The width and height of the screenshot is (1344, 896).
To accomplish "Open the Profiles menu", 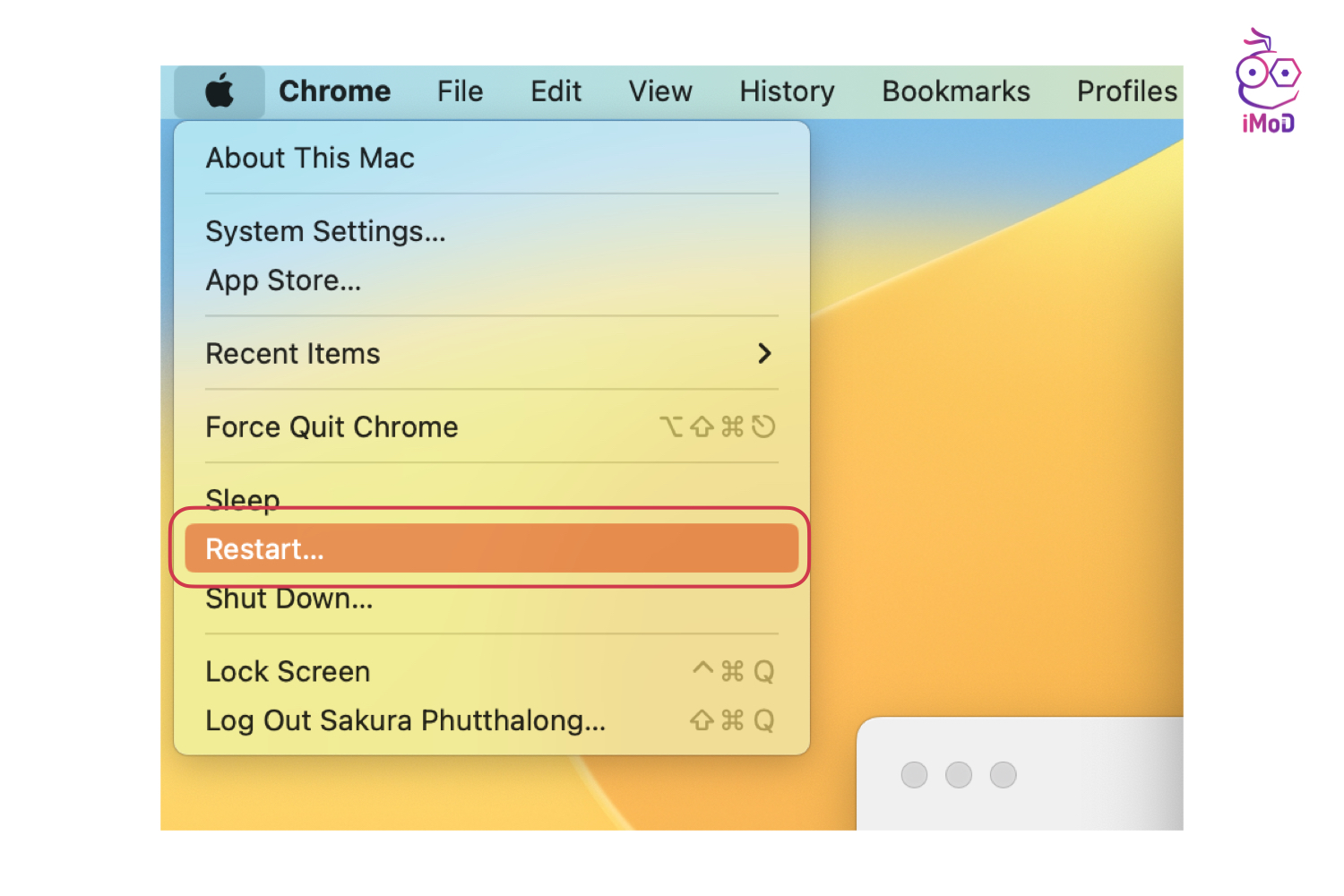I will click(1126, 91).
